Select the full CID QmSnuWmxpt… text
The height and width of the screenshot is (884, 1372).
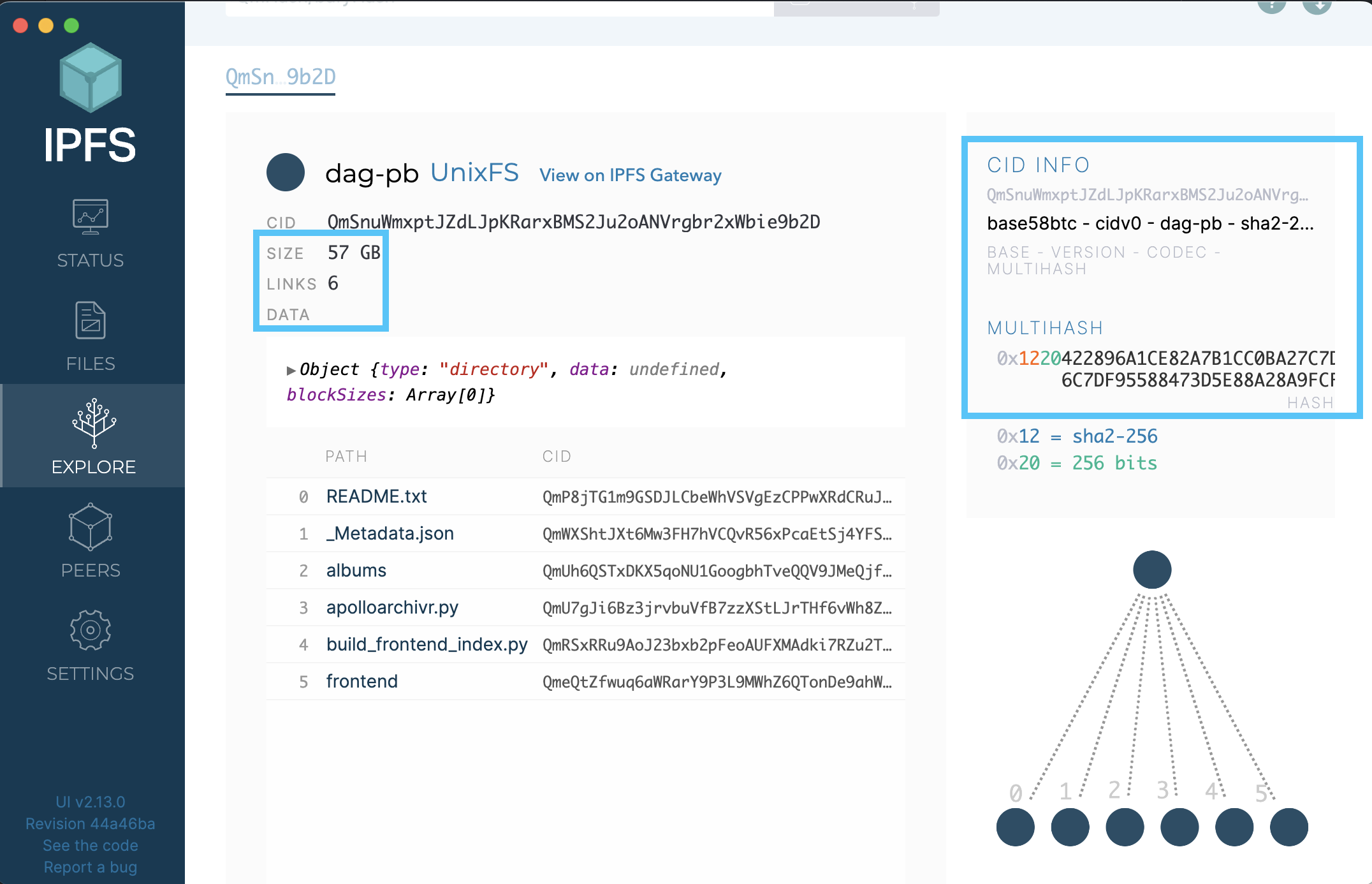[574, 222]
